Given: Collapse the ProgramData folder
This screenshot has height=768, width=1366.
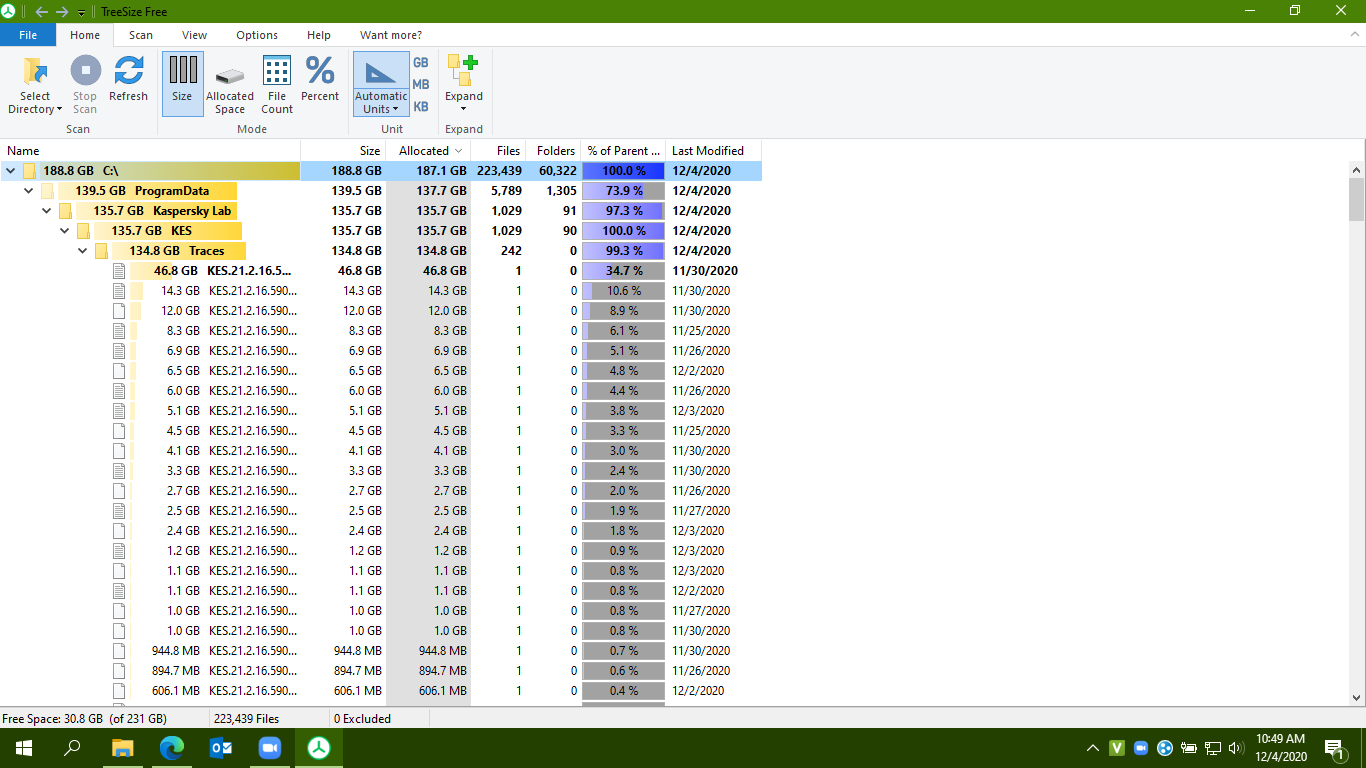Looking at the screenshot, I should click(x=29, y=191).
